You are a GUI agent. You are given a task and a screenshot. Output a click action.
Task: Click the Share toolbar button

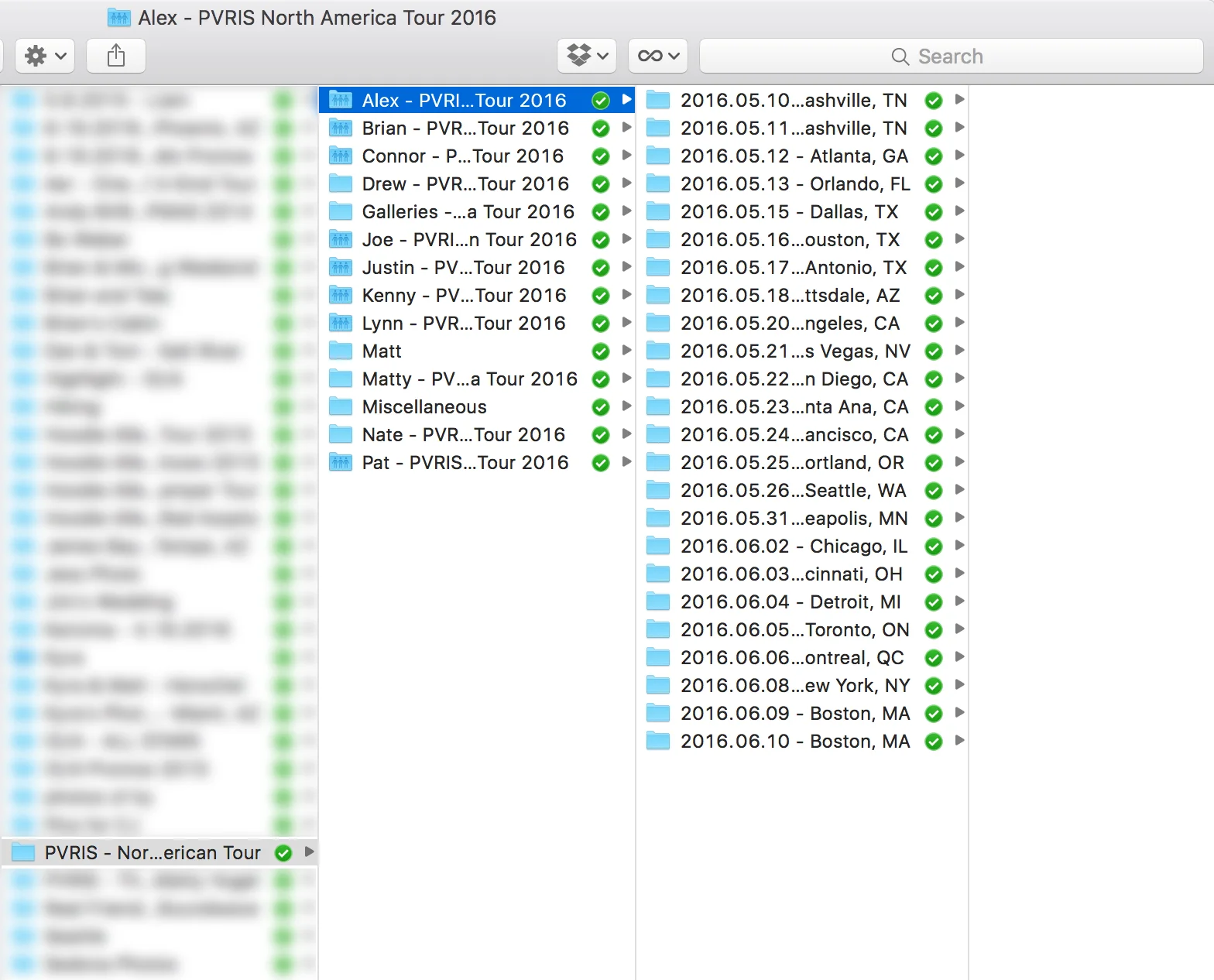click(116, 56)
